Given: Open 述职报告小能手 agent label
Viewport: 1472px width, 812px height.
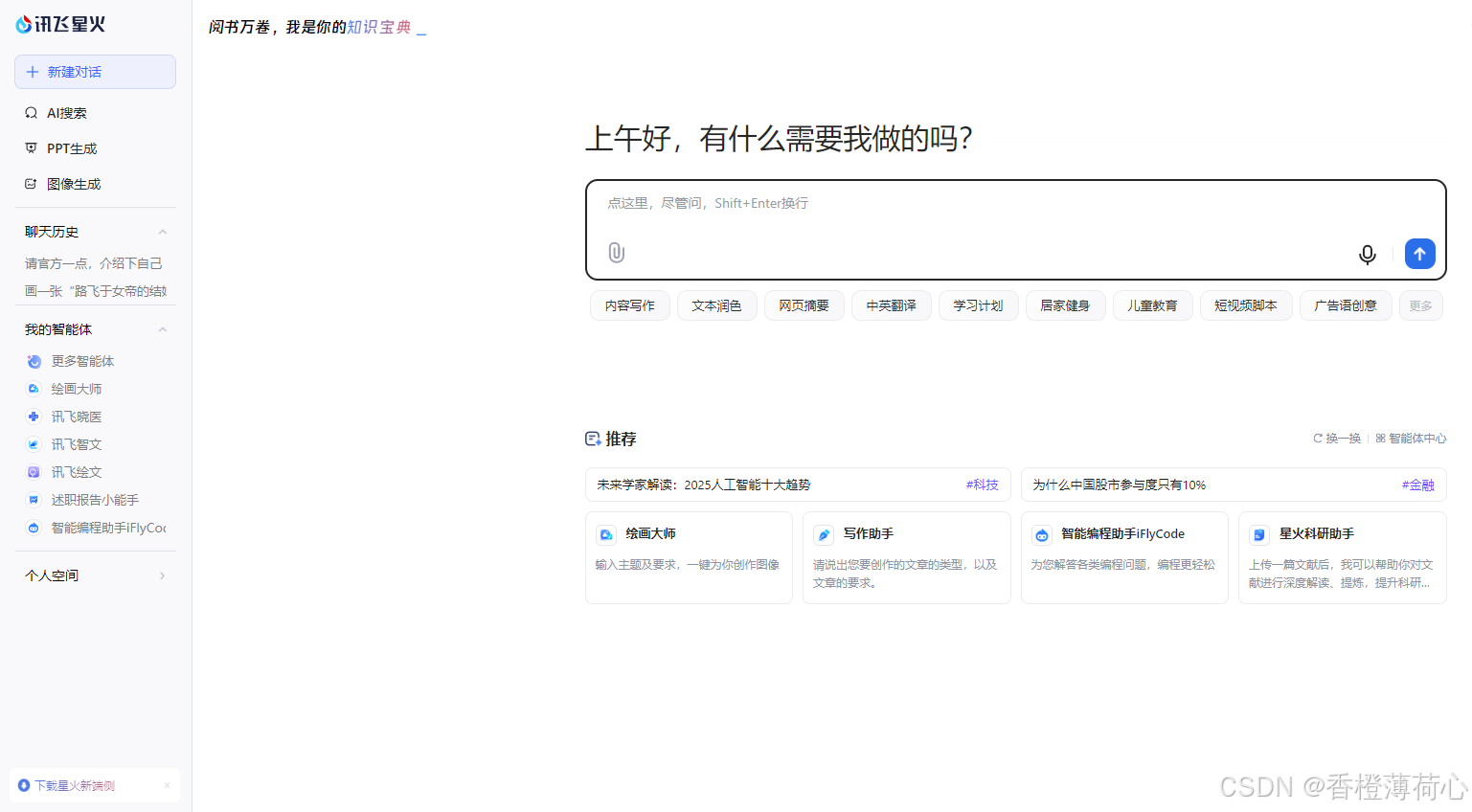Looking at the screenshot, I should [95, 500].
